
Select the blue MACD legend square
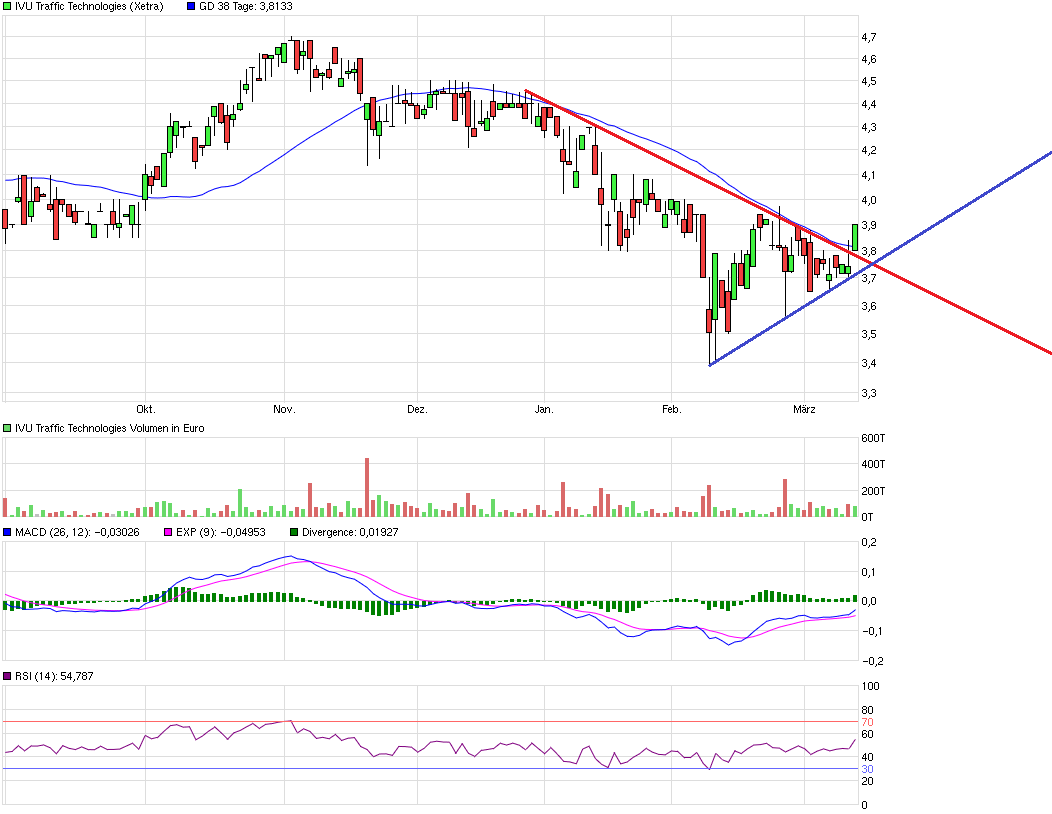click(8, 533)
